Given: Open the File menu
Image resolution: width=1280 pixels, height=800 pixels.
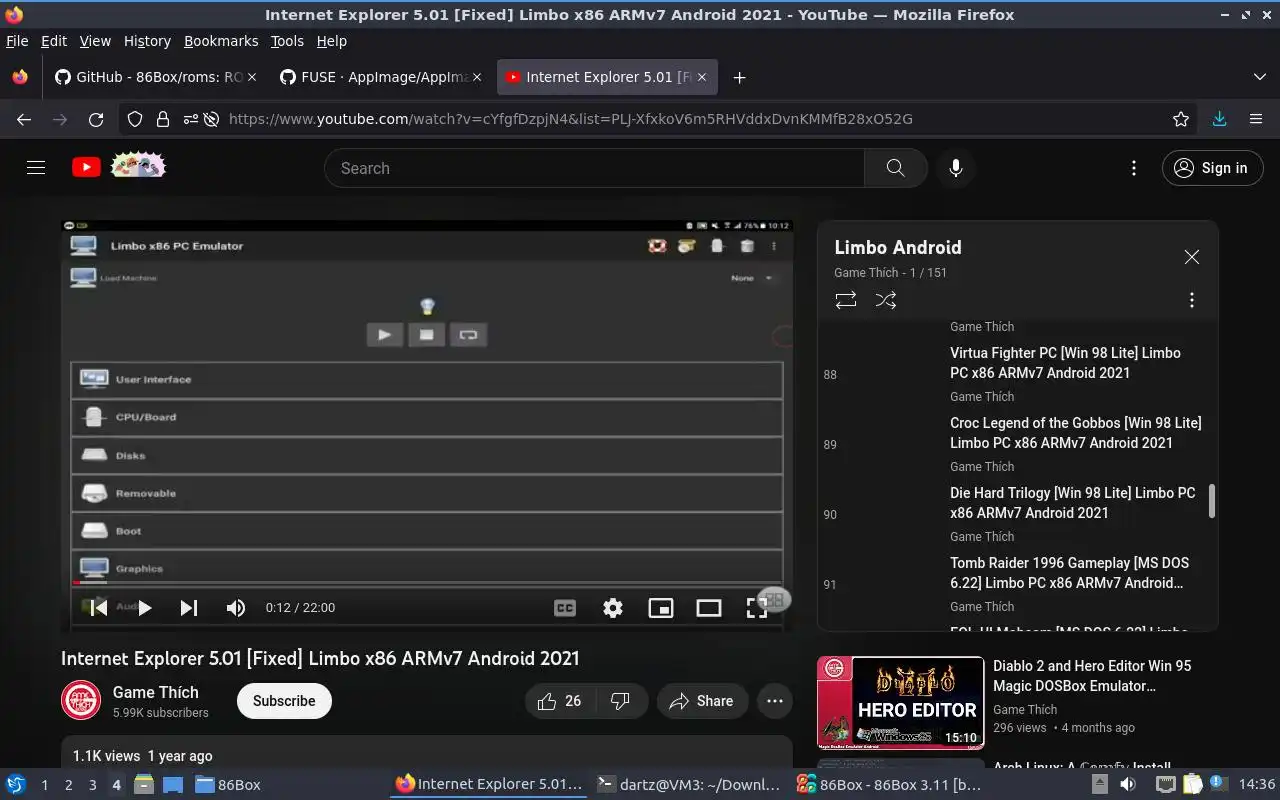Looking at the screenshot, I should tap(17, 41).
